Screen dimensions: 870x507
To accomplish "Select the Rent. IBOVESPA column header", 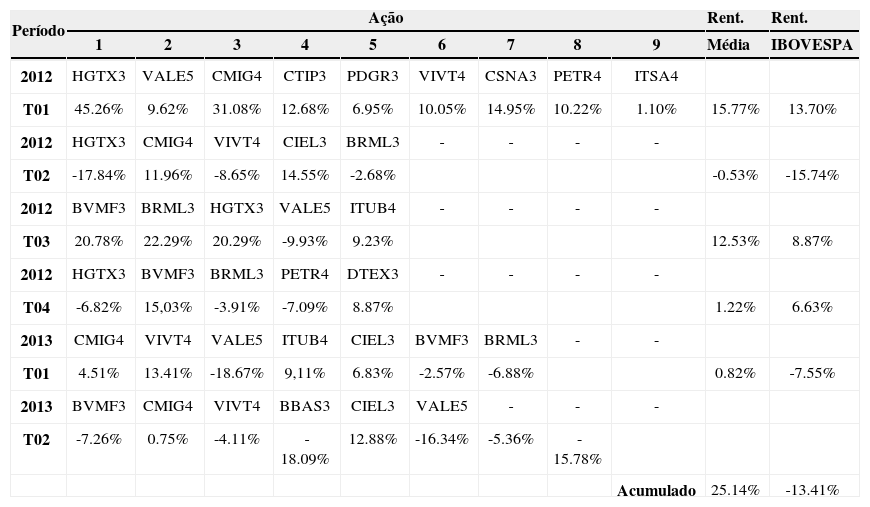I will pos(812,31).
